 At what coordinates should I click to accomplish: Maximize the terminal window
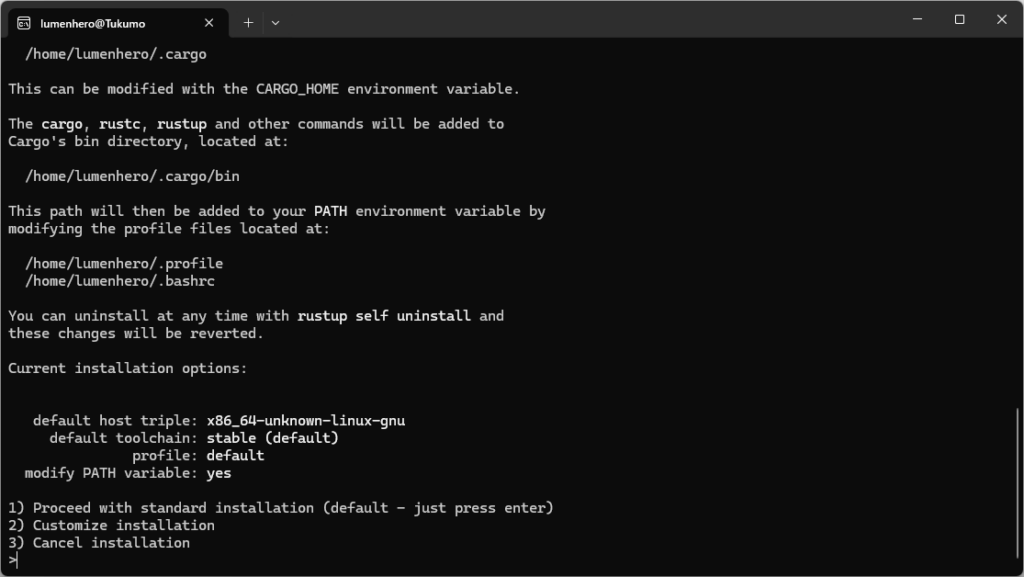point(959,19)
